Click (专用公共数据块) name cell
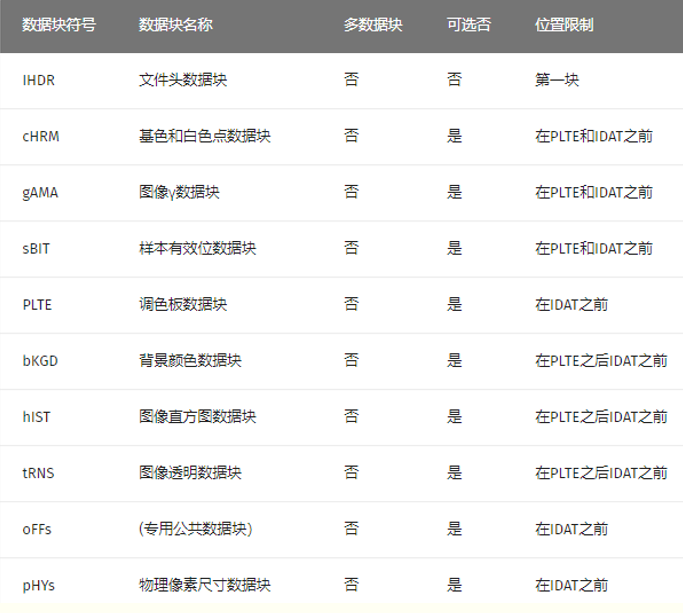Viewport: 683px width, 613px height. click(x=196, y=529)
